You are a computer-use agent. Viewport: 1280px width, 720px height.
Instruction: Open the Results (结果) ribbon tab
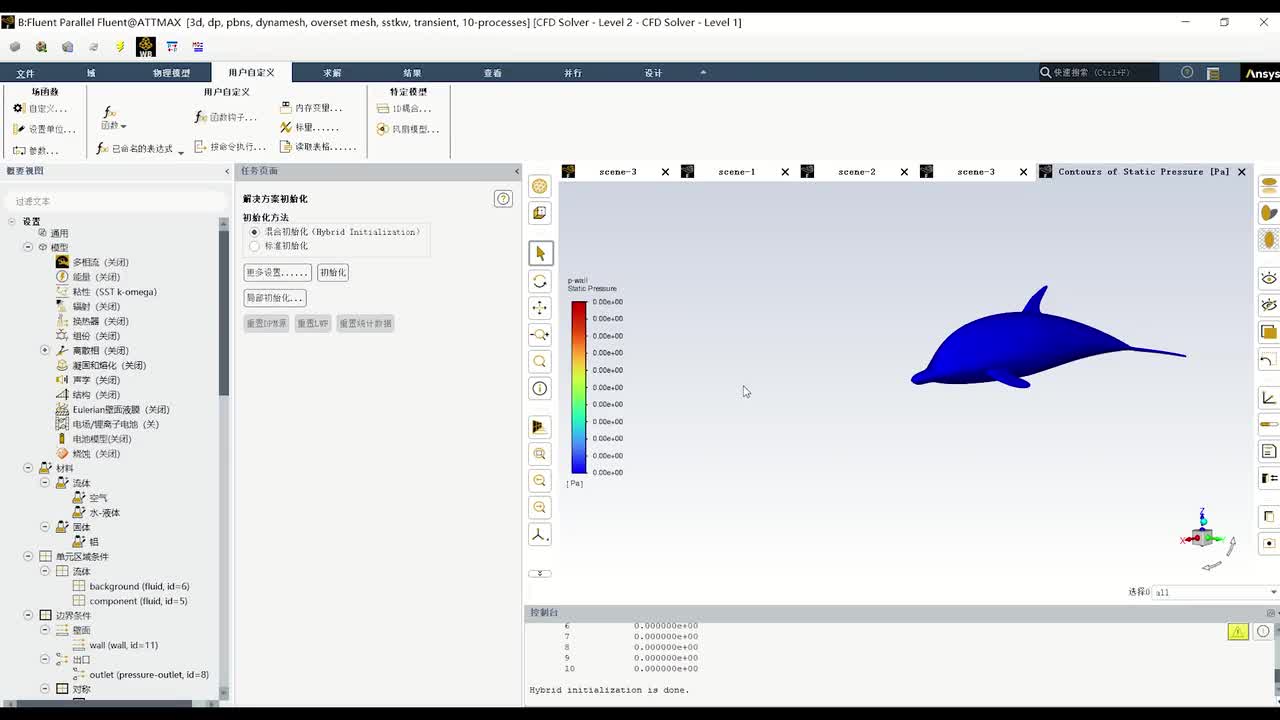coord(412,73)
